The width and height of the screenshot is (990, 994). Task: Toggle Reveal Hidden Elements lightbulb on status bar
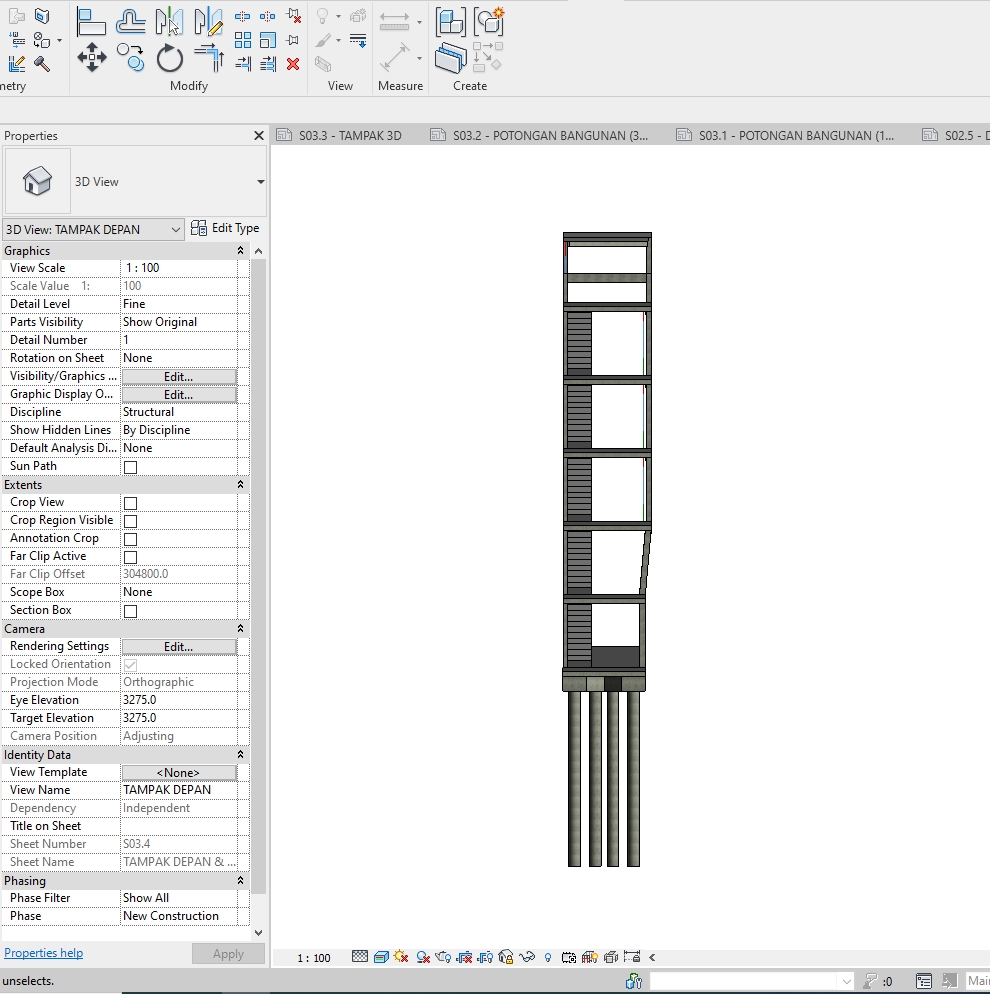pos(548,957)
